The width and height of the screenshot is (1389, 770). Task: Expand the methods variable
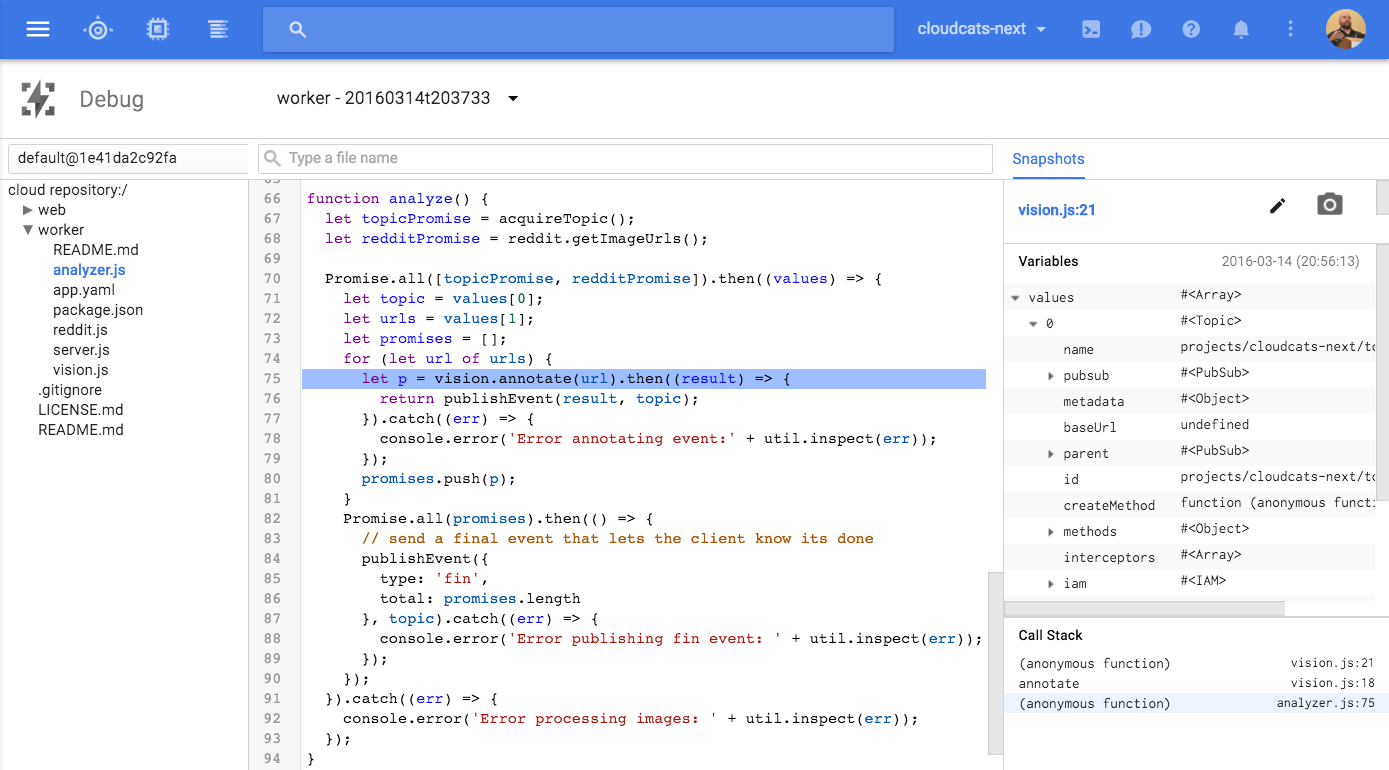[x=1051, y=531]
